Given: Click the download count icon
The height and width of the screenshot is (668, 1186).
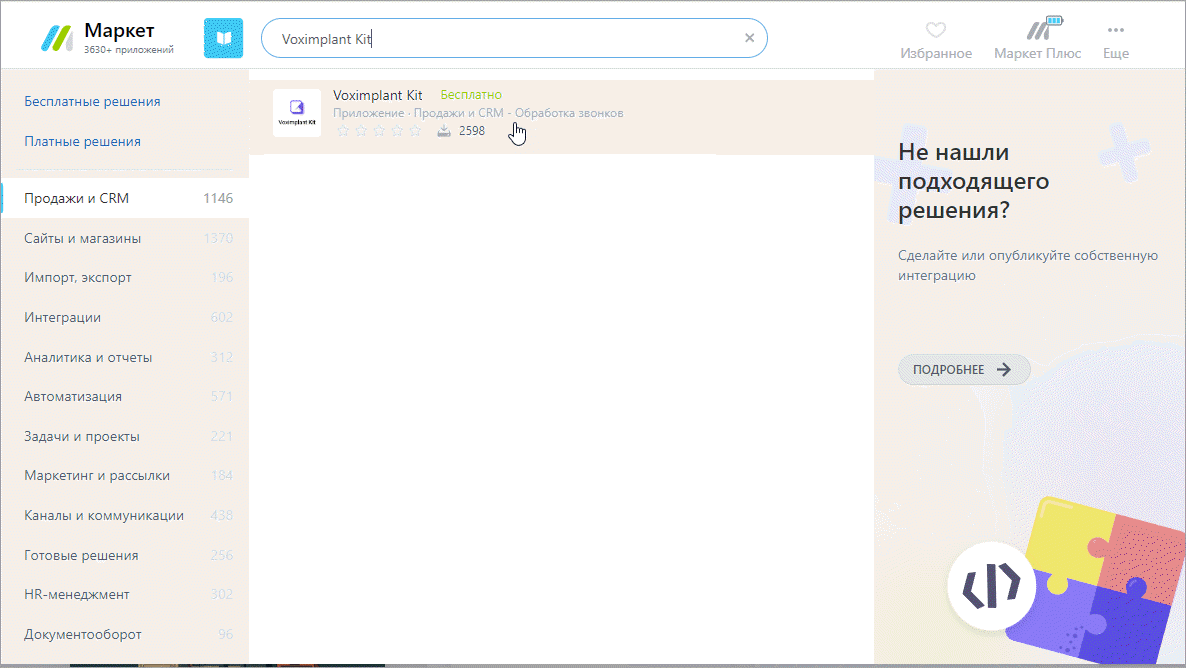Looking at the screenshot, I should 444,131.
